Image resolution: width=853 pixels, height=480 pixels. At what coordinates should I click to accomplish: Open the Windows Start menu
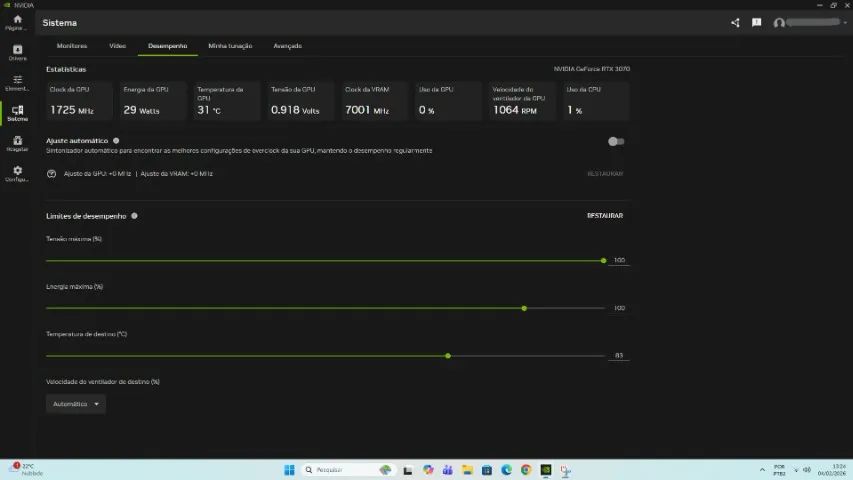[x=289, y=470]
